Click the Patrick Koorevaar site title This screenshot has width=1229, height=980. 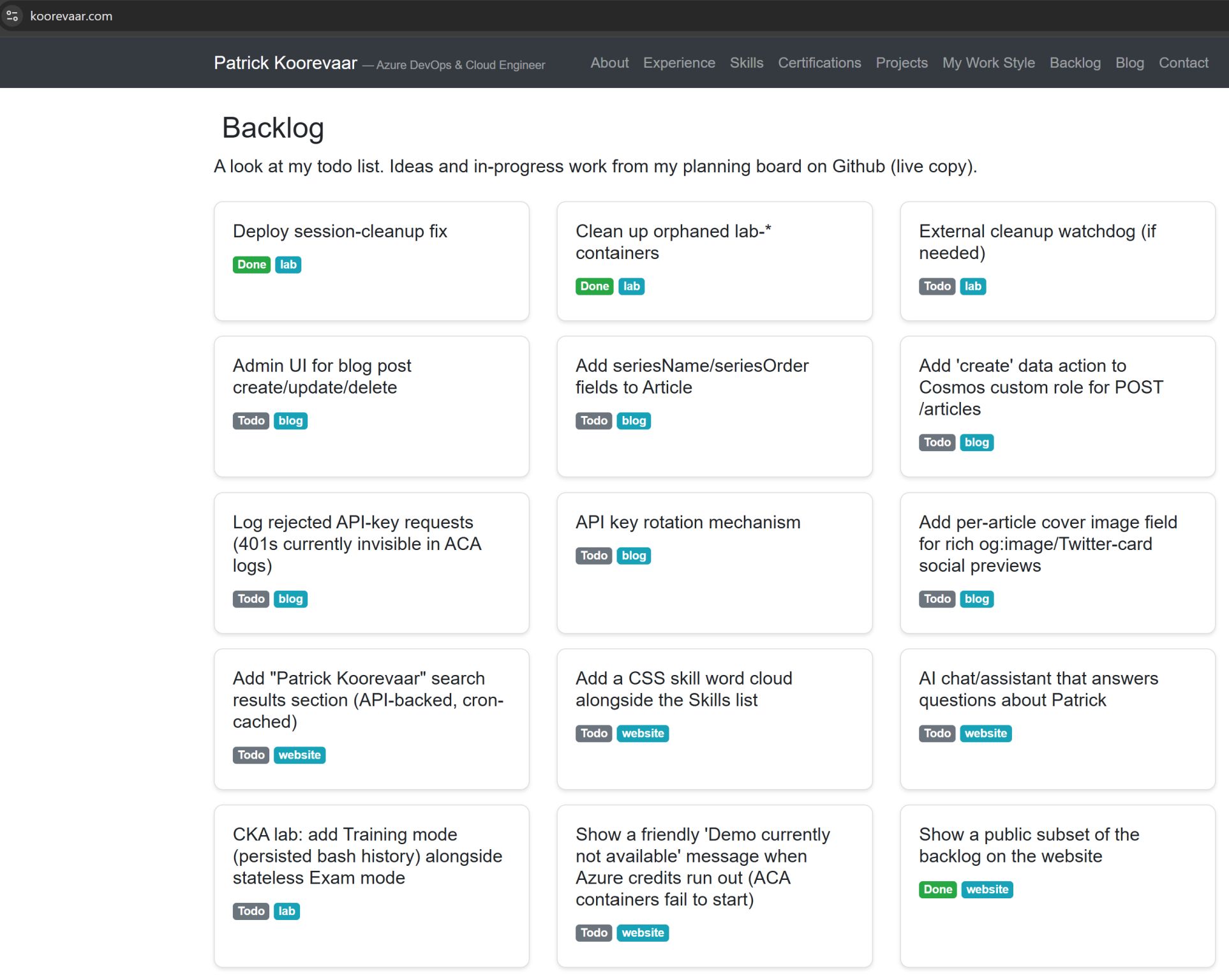coord(285,63)
